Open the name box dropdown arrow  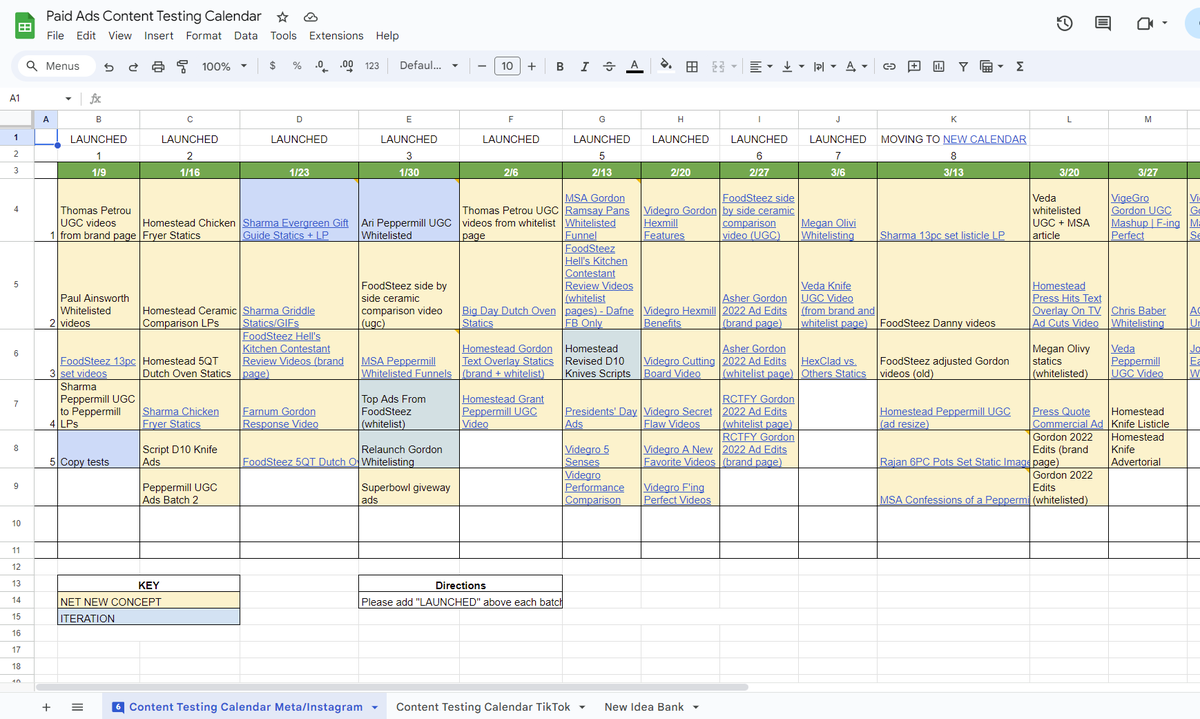coord(68,98)
